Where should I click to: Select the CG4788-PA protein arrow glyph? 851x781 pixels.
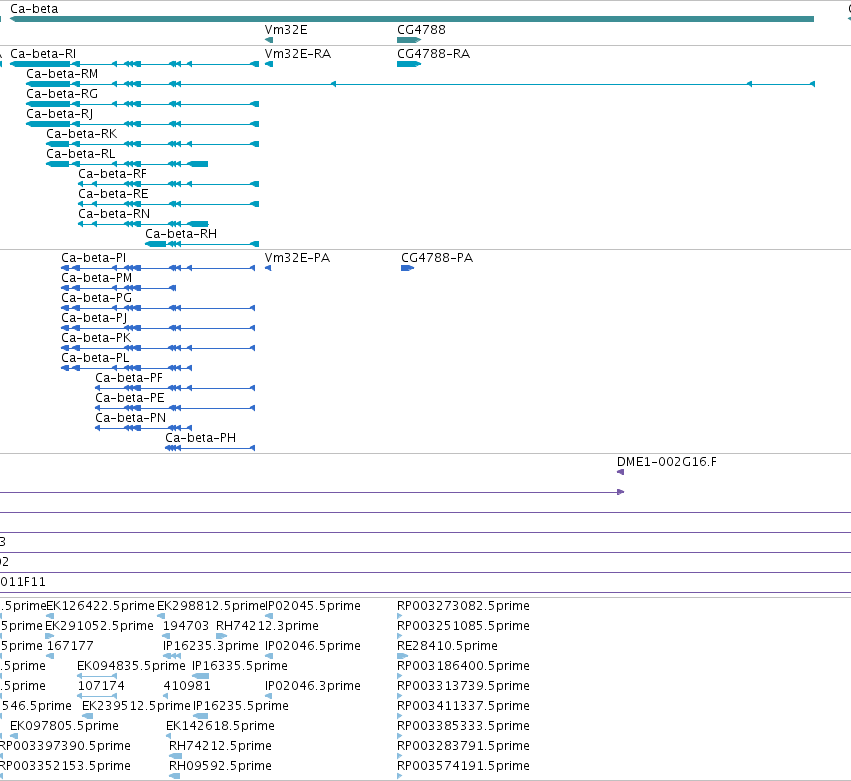click(408, 268)
